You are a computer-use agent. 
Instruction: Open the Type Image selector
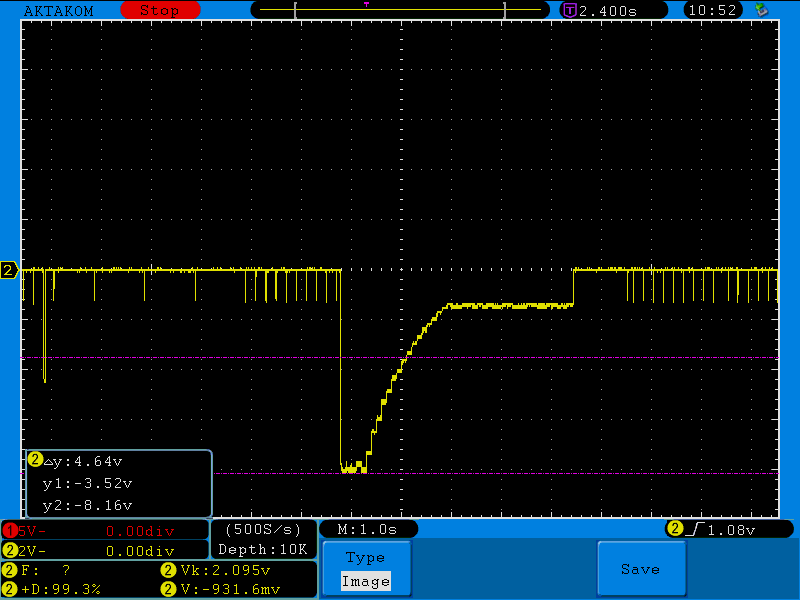point(365,569)
